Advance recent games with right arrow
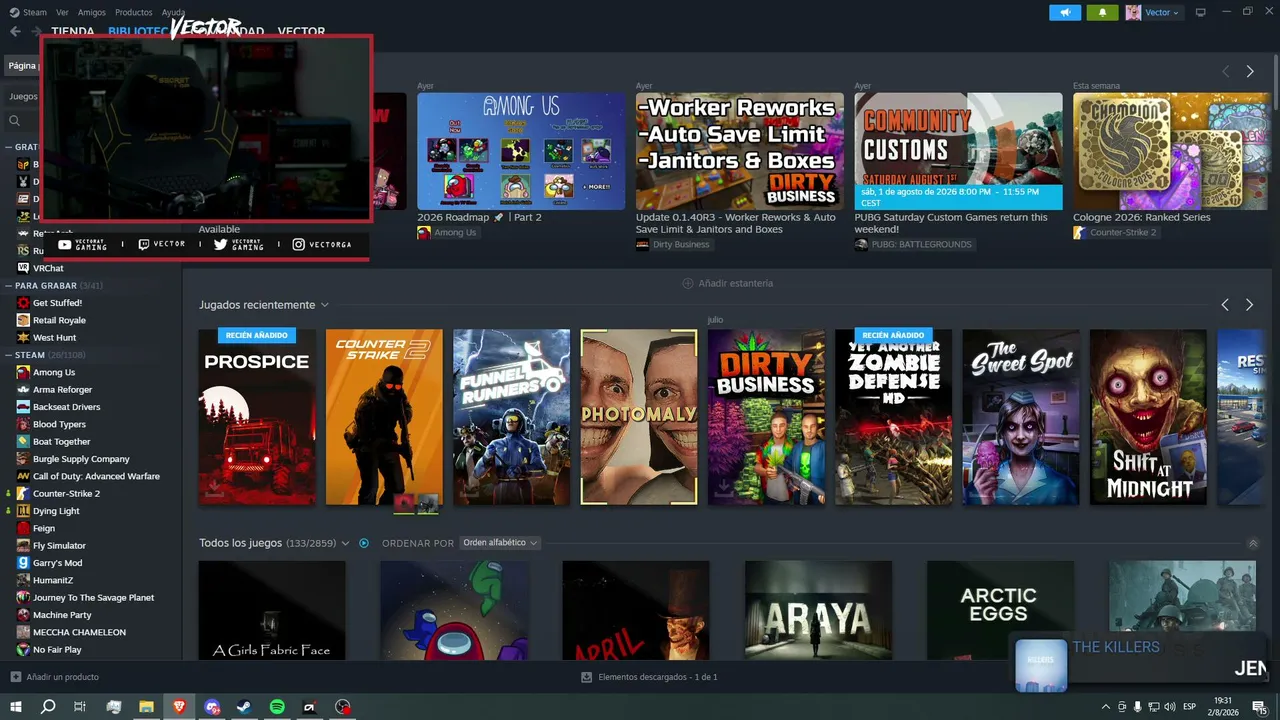Screen dimensions: 1280x720 (1249, 305)
